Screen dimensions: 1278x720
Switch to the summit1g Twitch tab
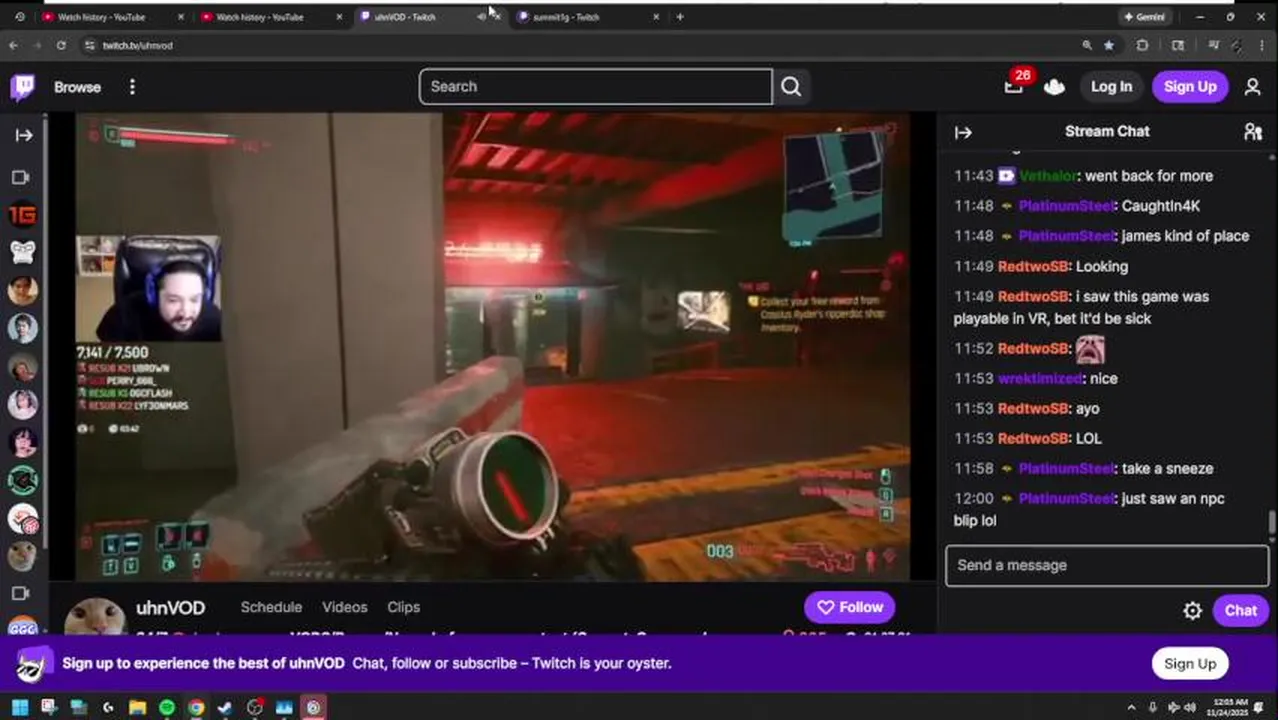point(590,17)
